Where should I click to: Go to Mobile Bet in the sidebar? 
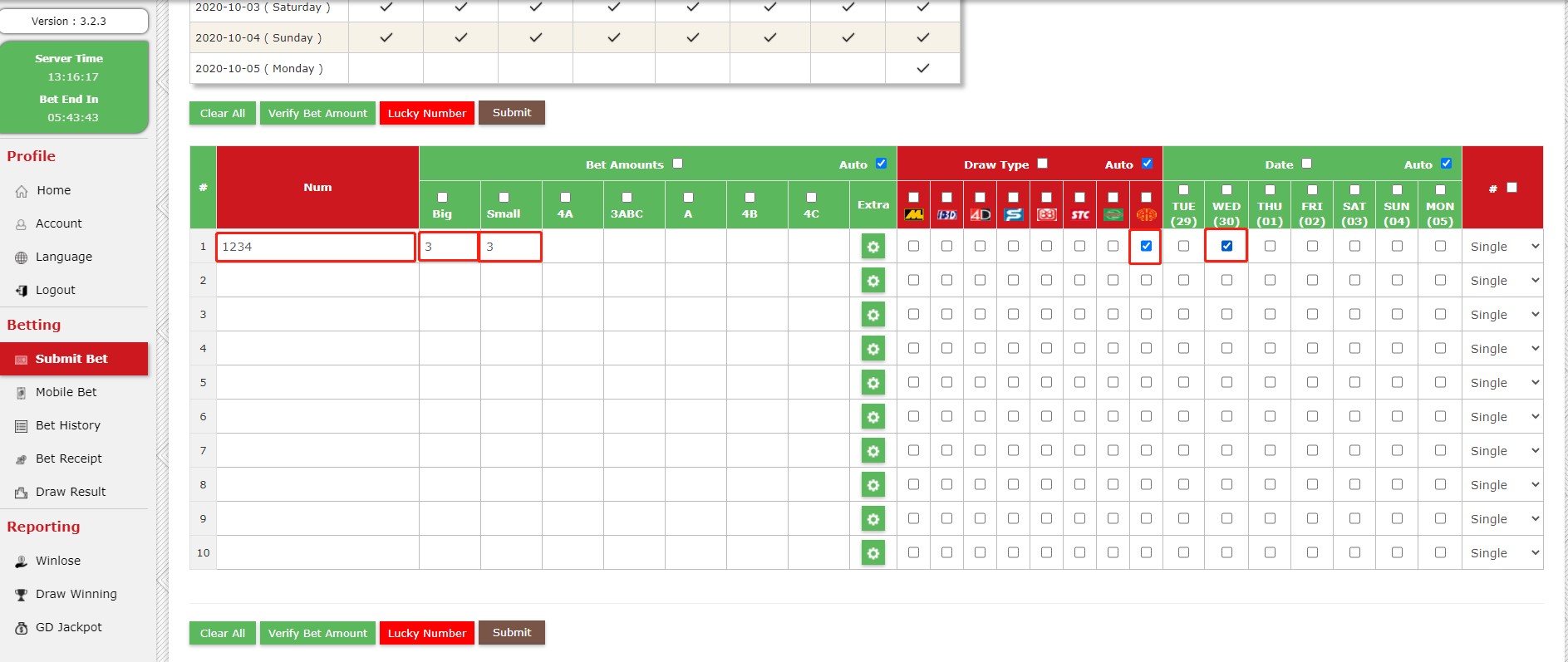[x=66, y=392]
